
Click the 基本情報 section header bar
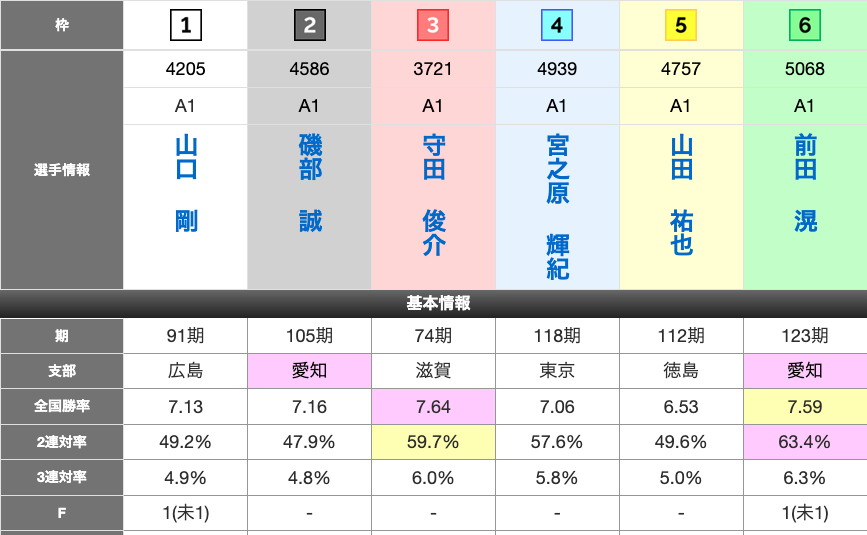pyautogui.click(x=434, y=303)
